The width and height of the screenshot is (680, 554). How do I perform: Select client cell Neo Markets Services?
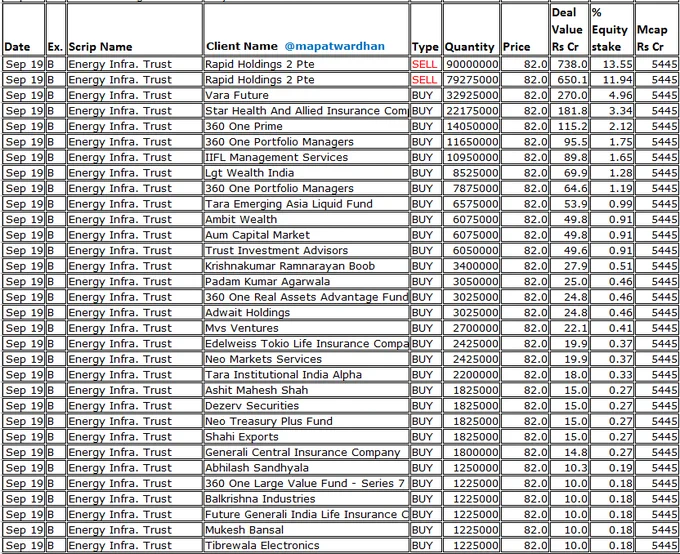(x=306, y=359)
